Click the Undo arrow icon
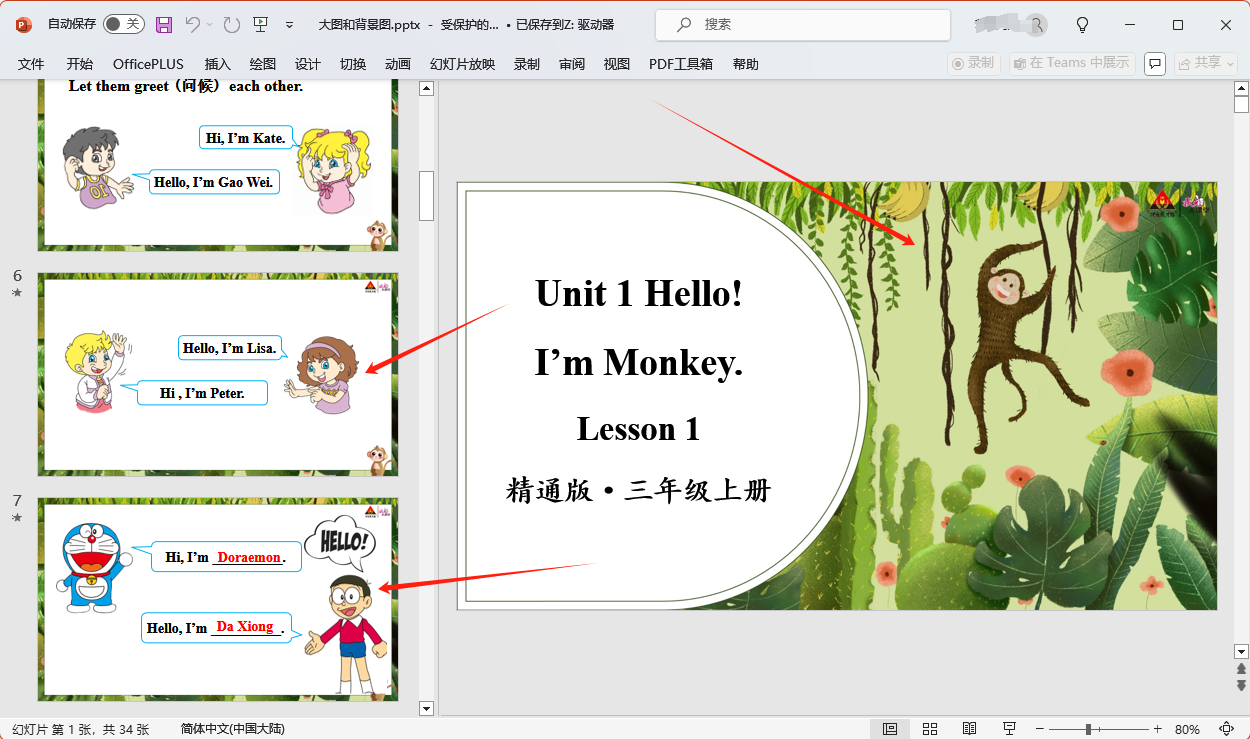This screenshot has width=1250, height=739. tap(192, 25)
